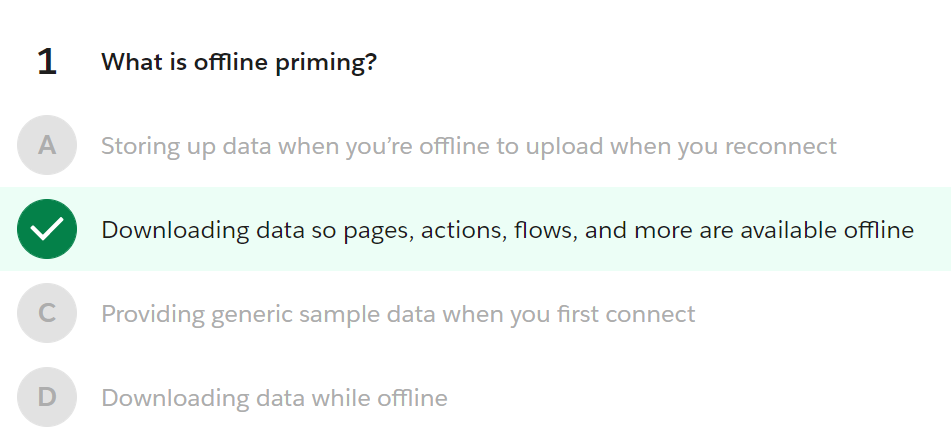The height and width of the screenshot is (448, 951).
Task: Click the green checkmark answer circle
Action: (x=47, y=229)
